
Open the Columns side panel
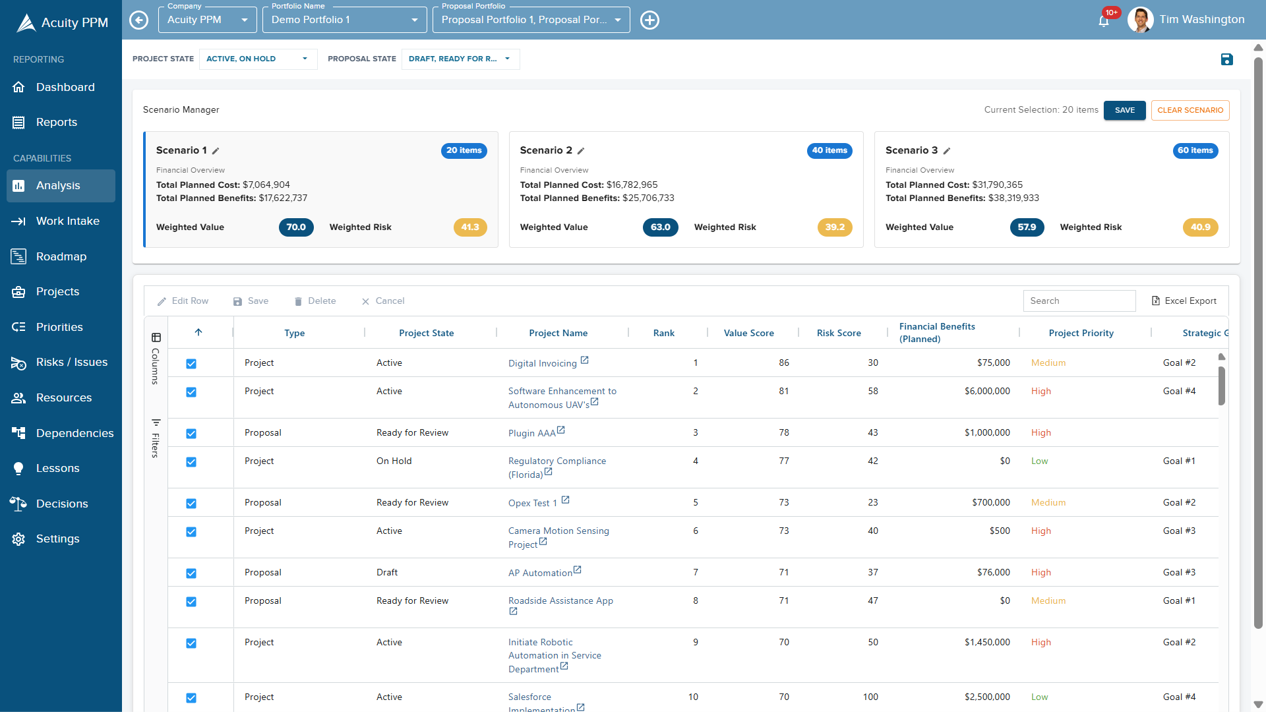156,359
